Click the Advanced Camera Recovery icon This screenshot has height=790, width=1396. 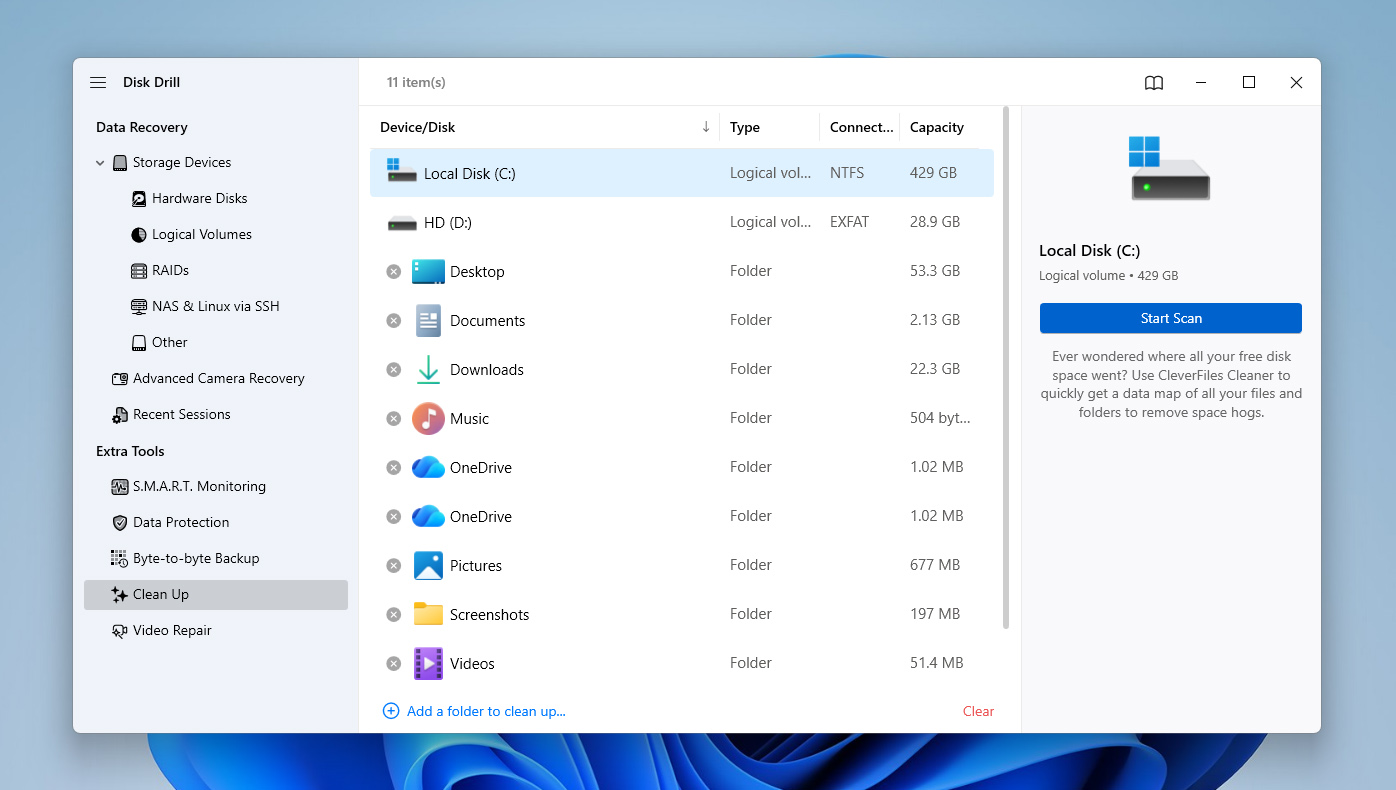pyautogui.click(x=120, y=379)
